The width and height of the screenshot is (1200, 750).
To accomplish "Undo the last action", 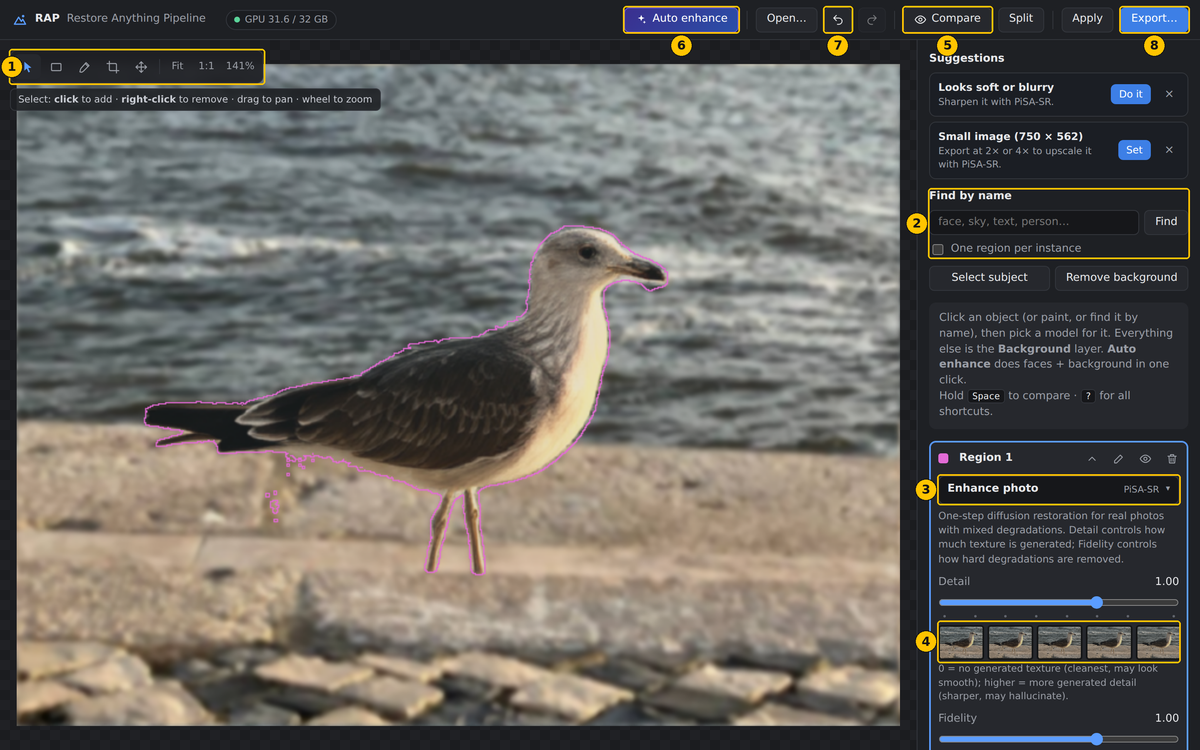I will pos(838,19).
